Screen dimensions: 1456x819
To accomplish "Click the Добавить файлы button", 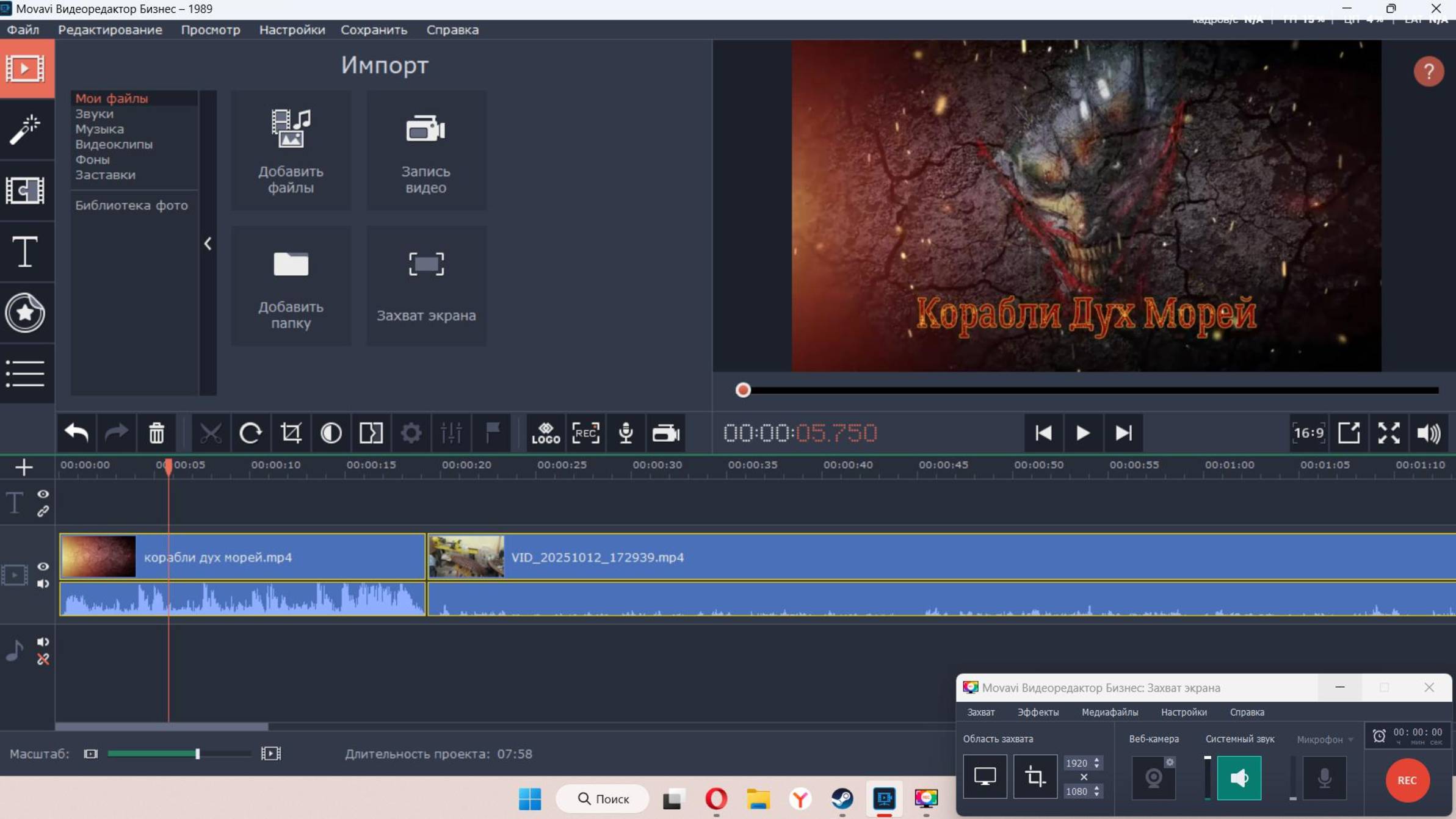I will pyautogui.click(x=291, y=151).
